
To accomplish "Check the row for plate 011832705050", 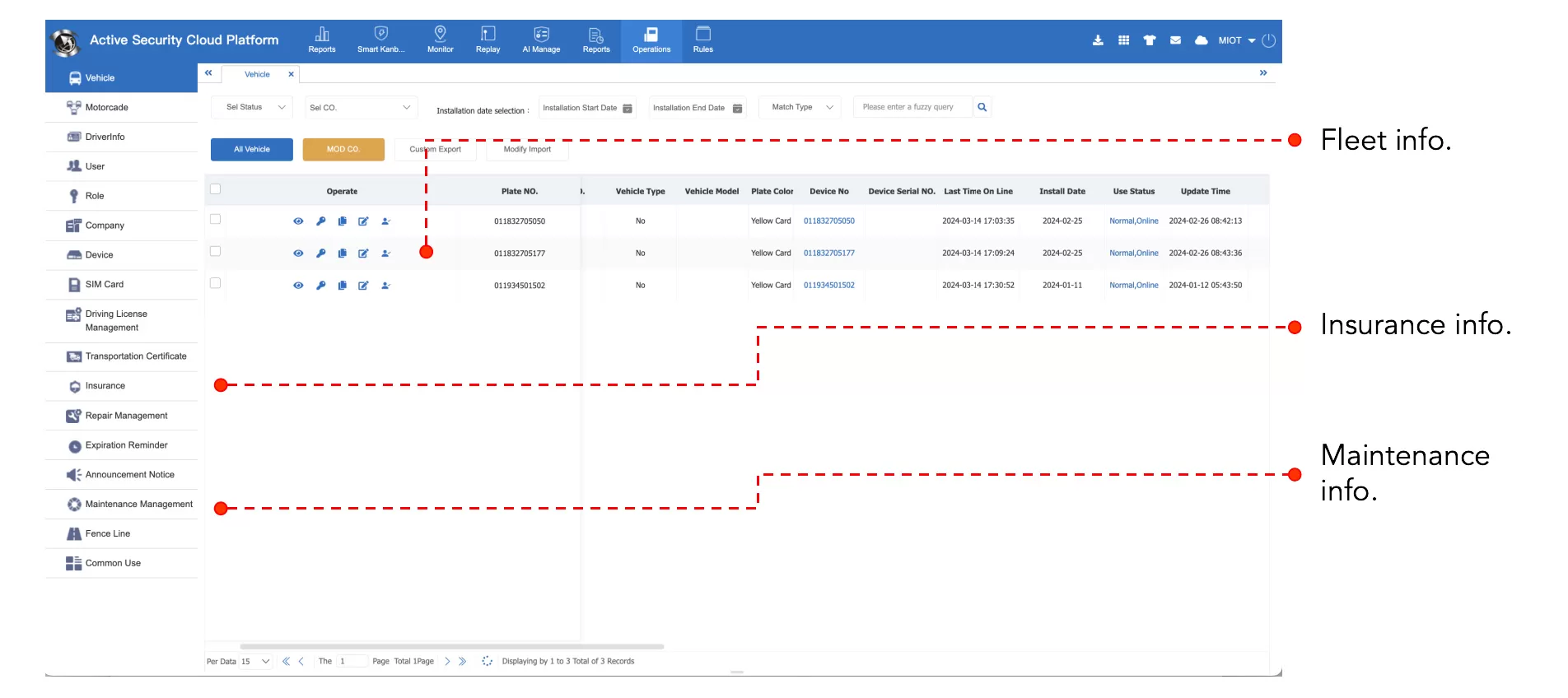I will point(216,219).
